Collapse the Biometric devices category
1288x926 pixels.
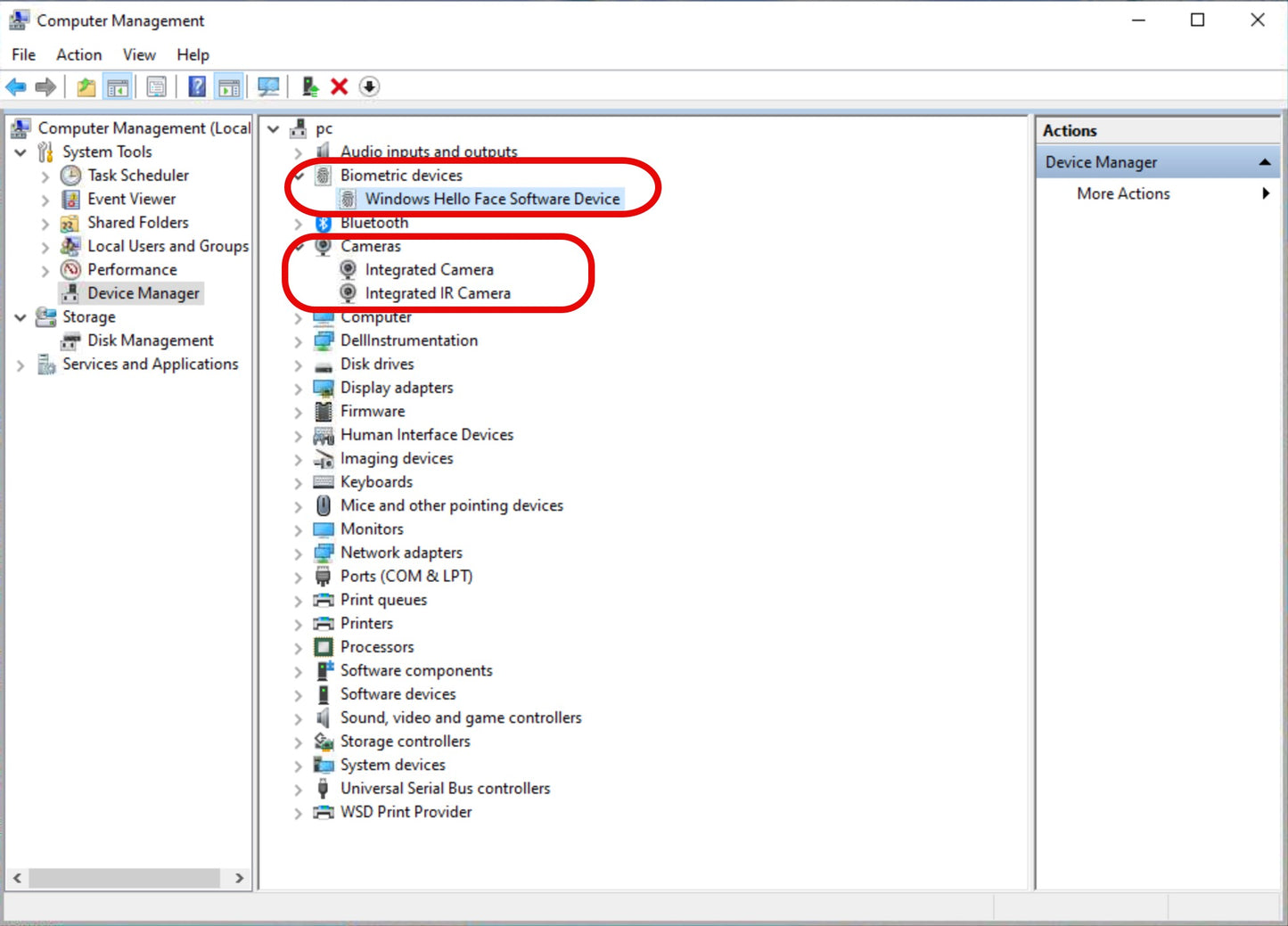[298, 176]
